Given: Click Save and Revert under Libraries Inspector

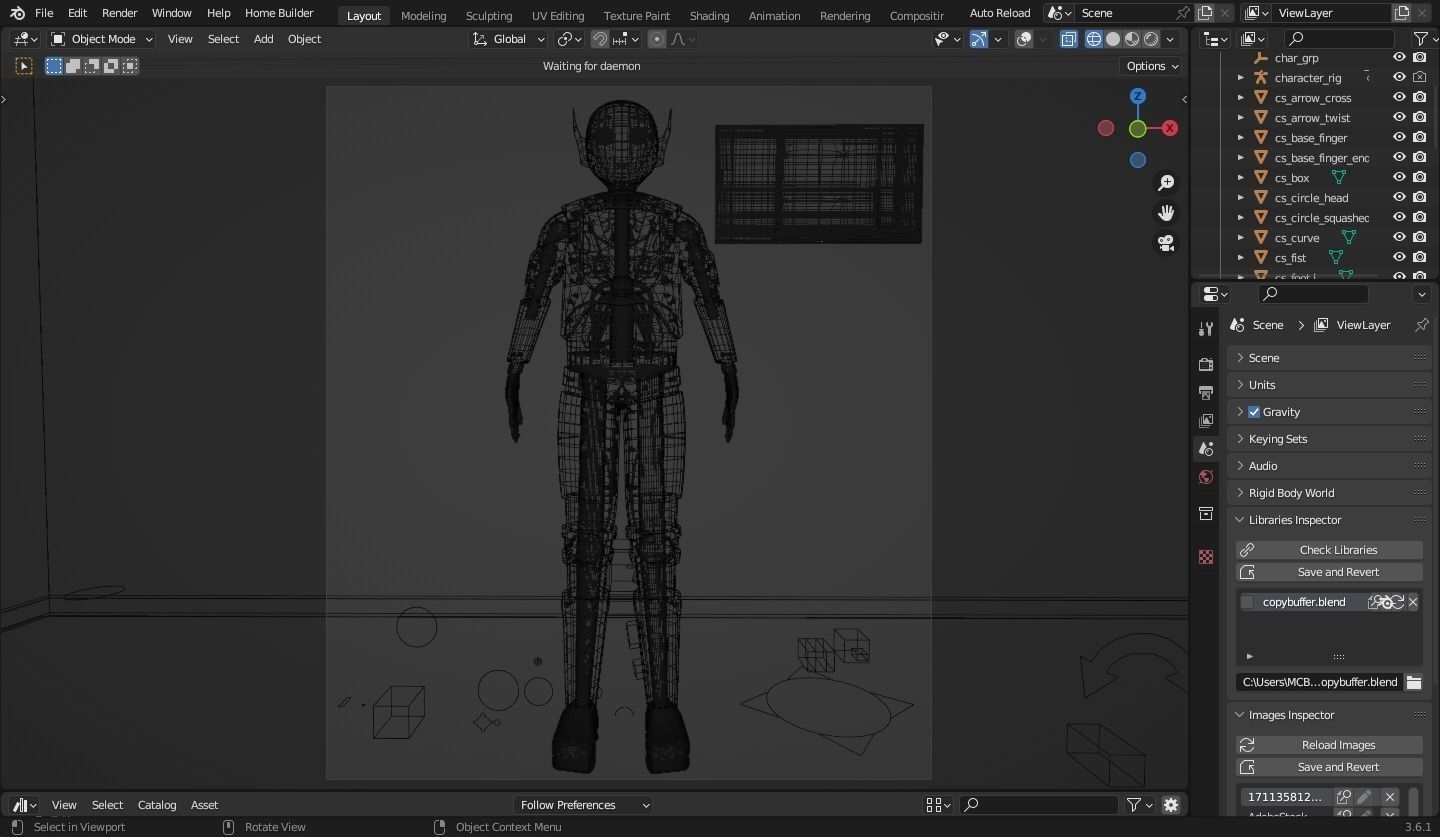Looking at the screenshot, I should 1329,572.
